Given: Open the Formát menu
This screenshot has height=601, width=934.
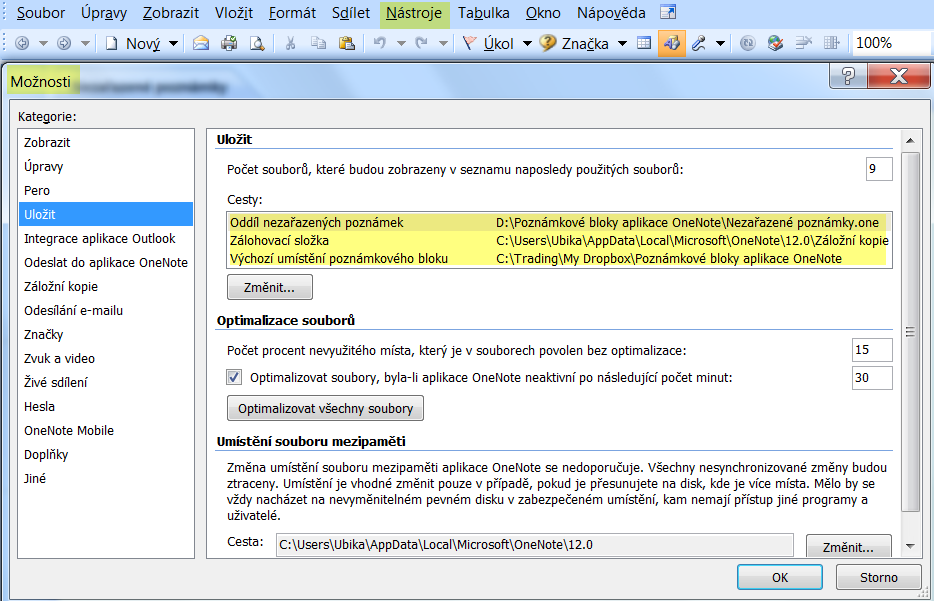Looking at the screenshot, I should pos(292,13).
